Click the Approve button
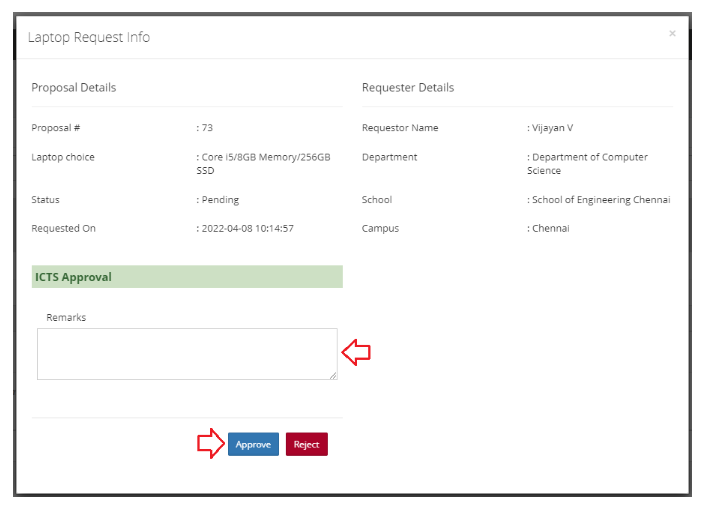 [x=253, y=444]
